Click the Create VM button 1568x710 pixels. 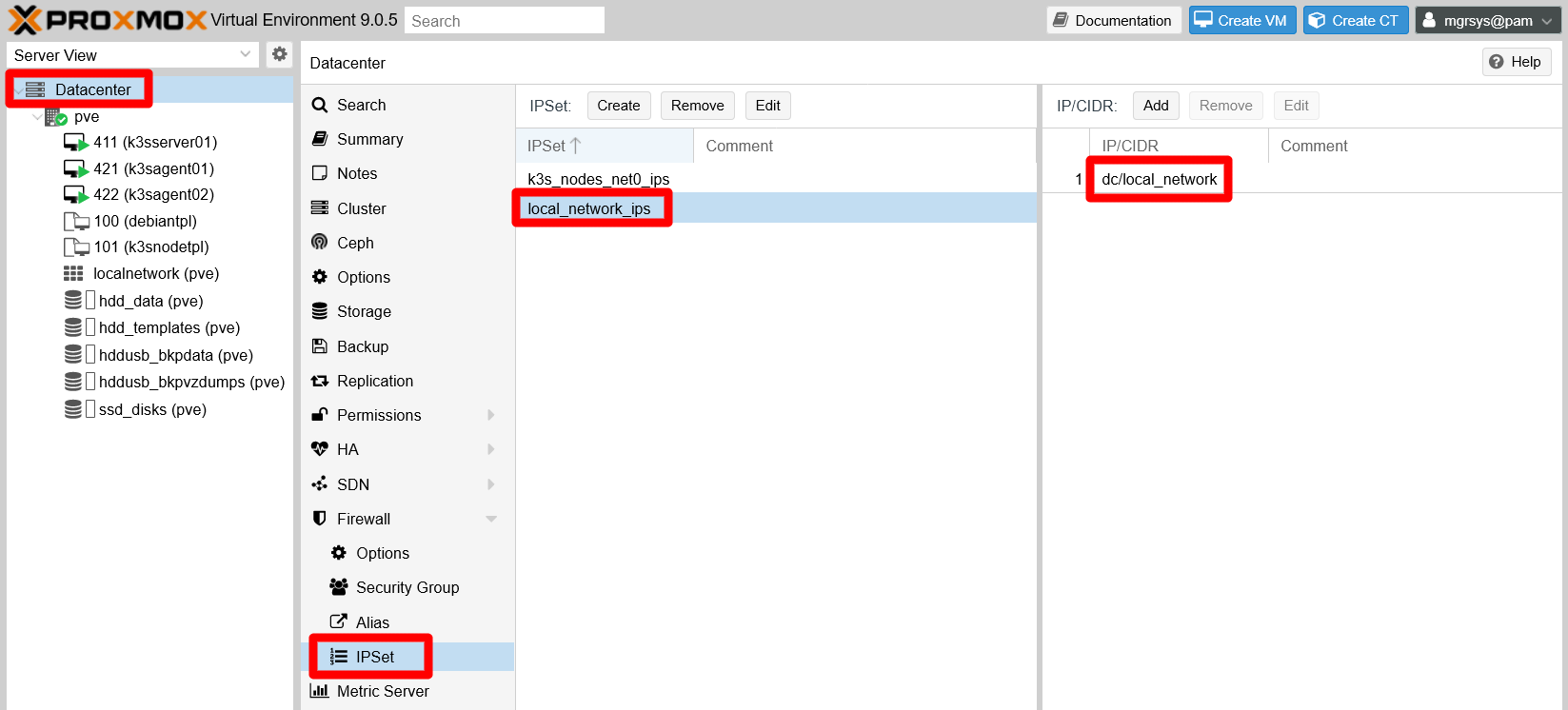(x=1242, y=20)
